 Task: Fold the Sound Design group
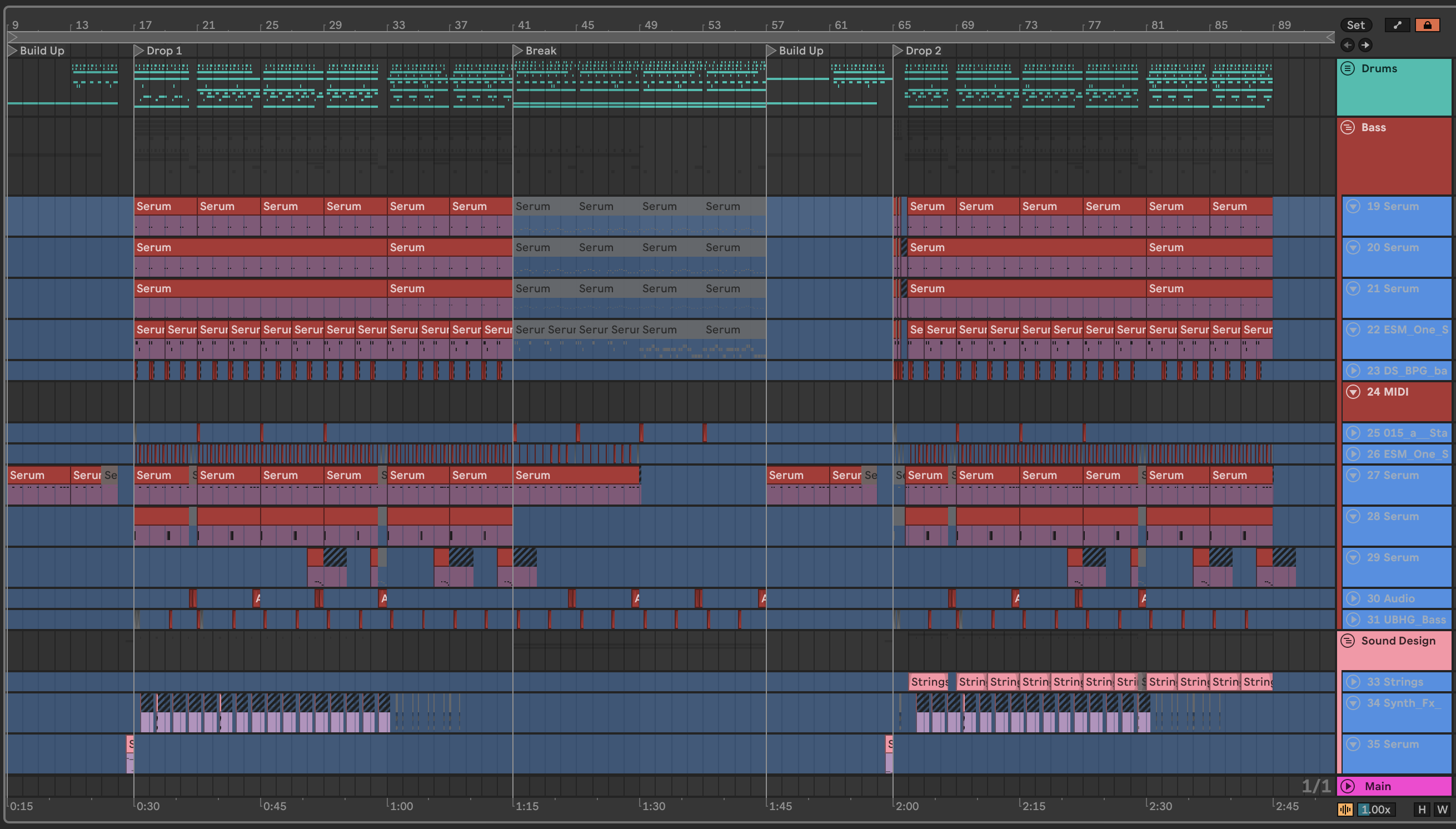pyautogui.click(x=1347, y=641)
